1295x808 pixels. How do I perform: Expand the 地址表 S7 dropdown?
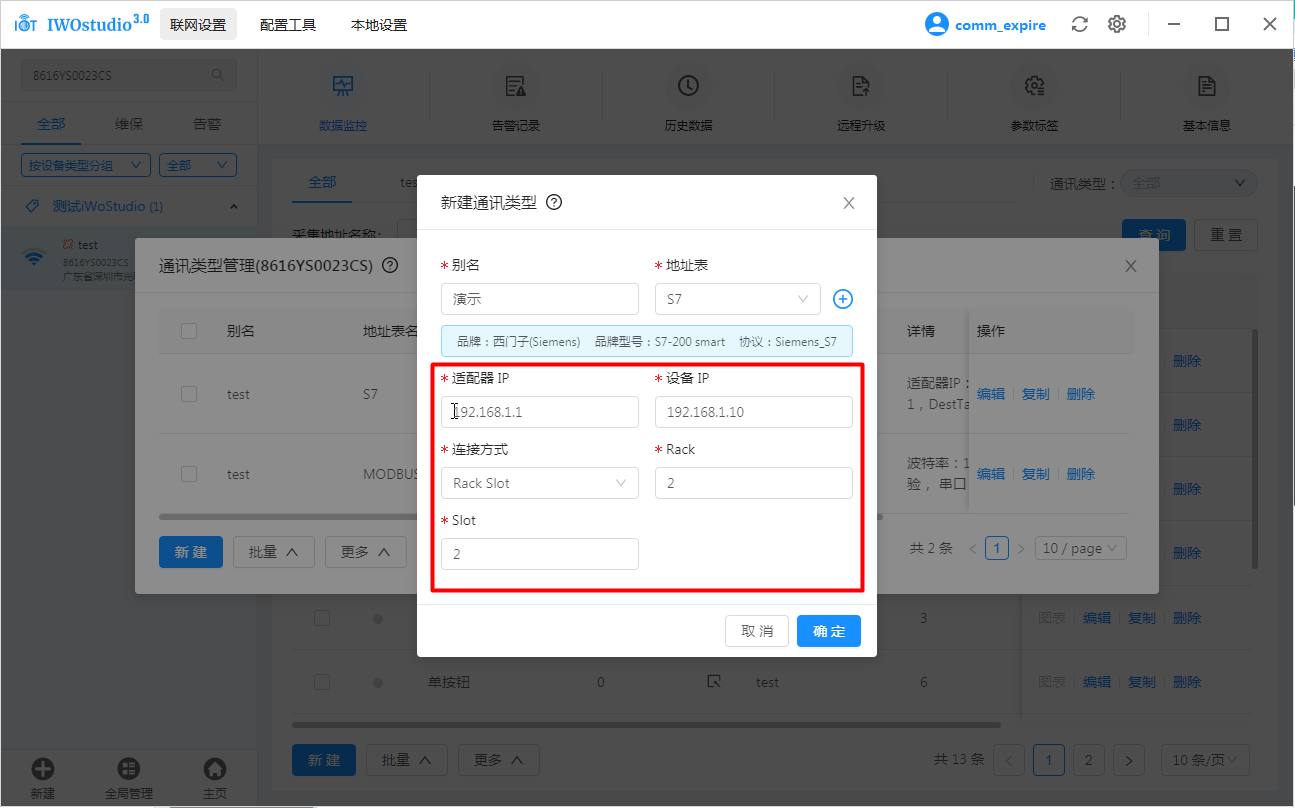click(x=737, y=299)
